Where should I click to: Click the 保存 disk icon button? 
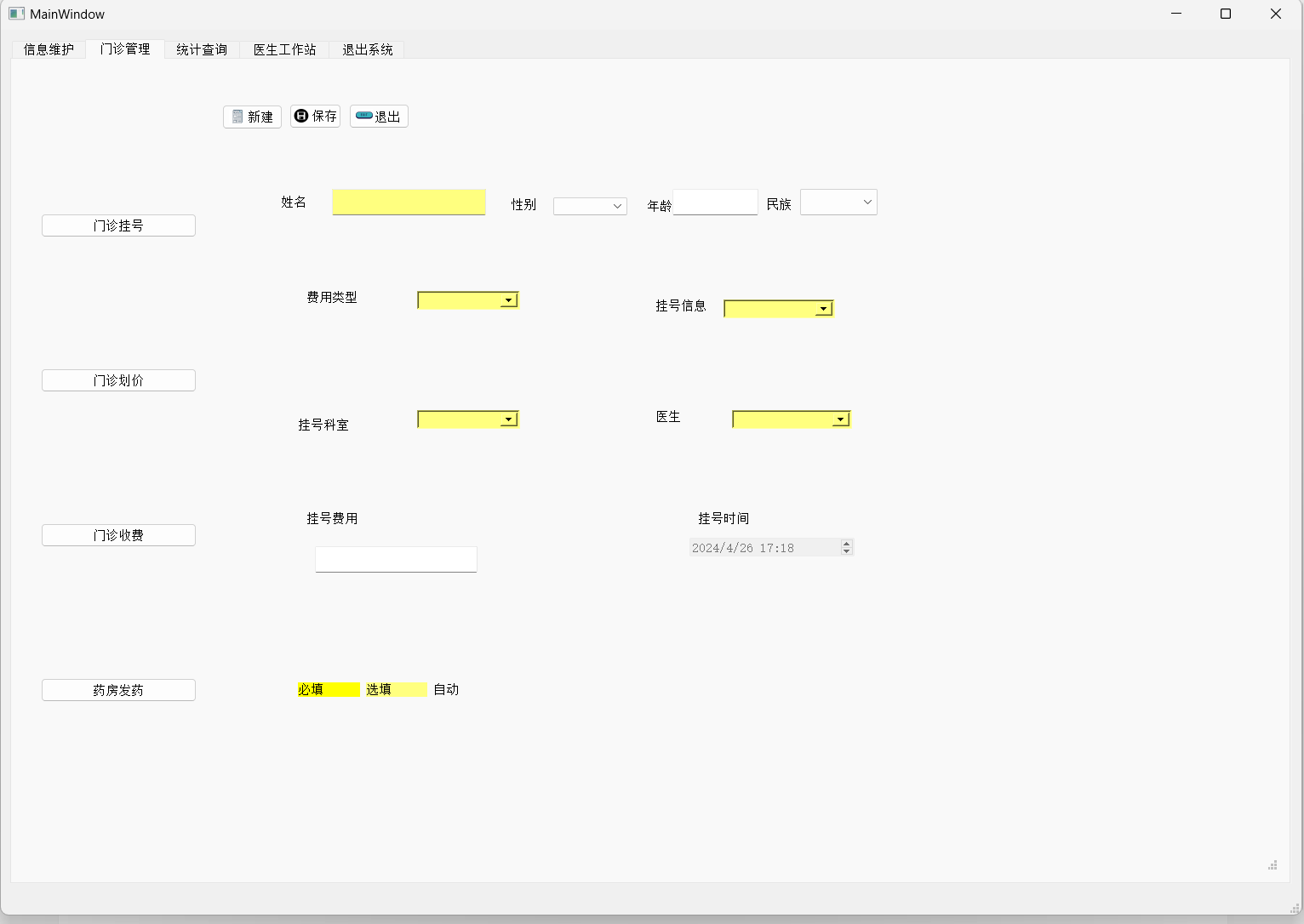[x=315, y=116]
